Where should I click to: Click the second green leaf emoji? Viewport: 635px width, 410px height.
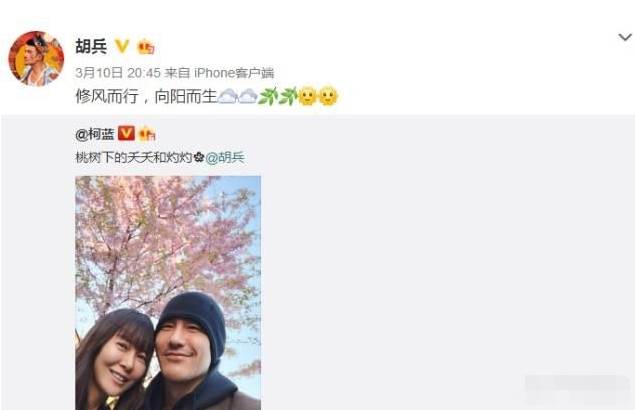[x=288, y=96]
